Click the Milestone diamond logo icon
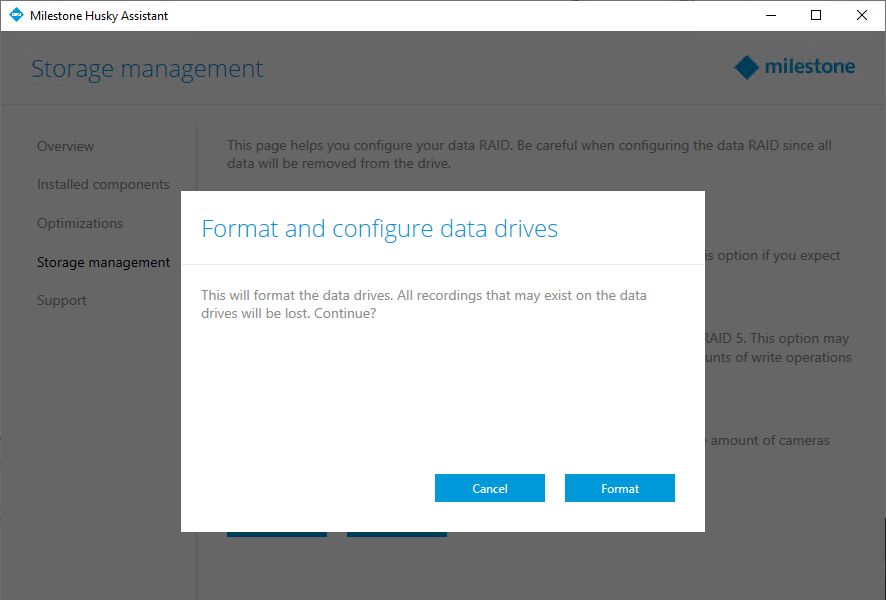The image size is (886, 600). pos(746,68)
